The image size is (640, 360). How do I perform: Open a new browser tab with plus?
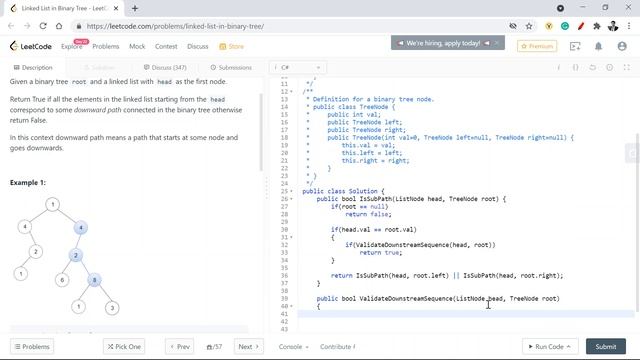(135, 8)
